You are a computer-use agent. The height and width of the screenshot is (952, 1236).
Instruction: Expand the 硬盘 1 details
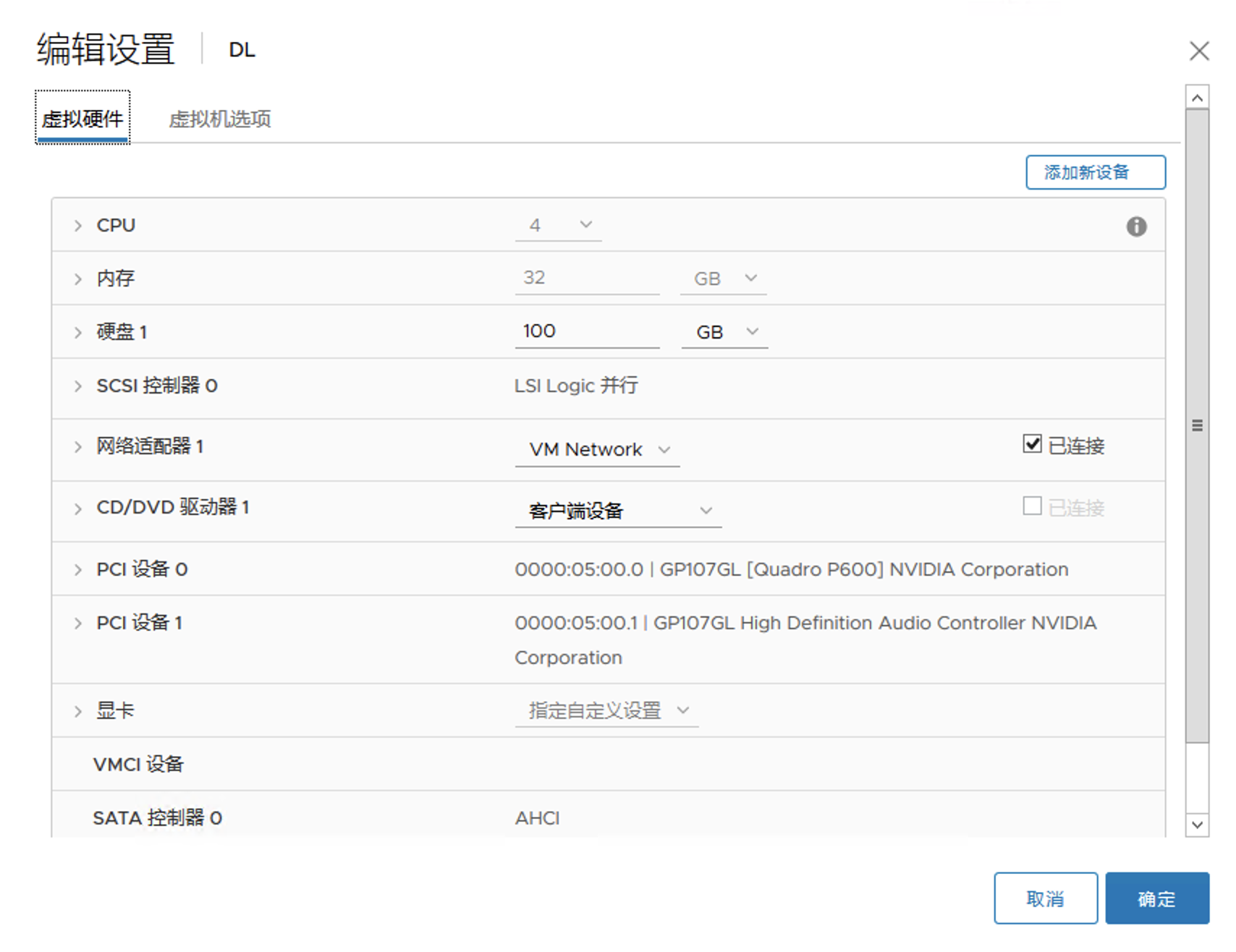[78, 333]
